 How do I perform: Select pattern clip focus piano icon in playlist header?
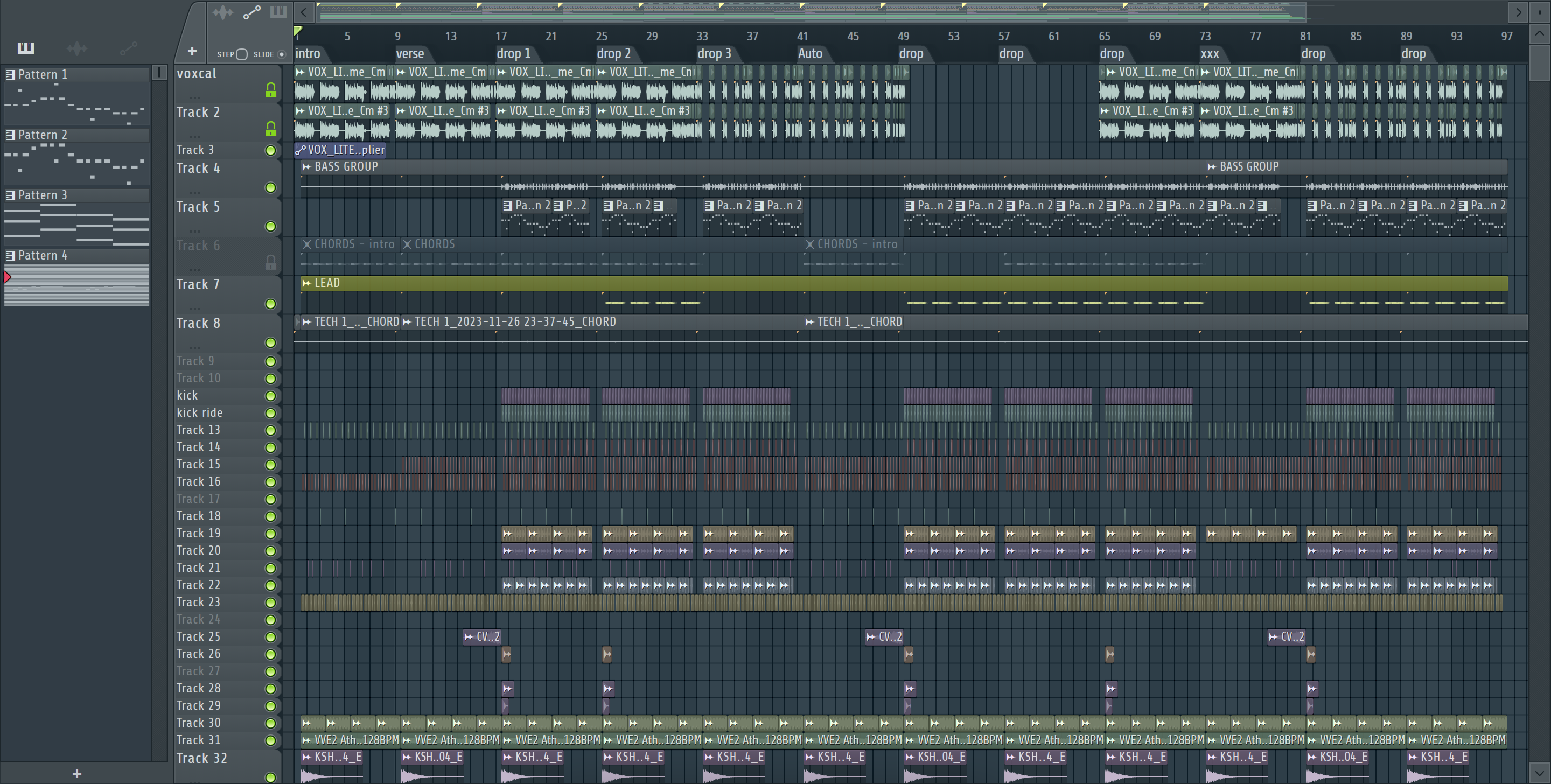pyautogui.click(x=278, y=12)
